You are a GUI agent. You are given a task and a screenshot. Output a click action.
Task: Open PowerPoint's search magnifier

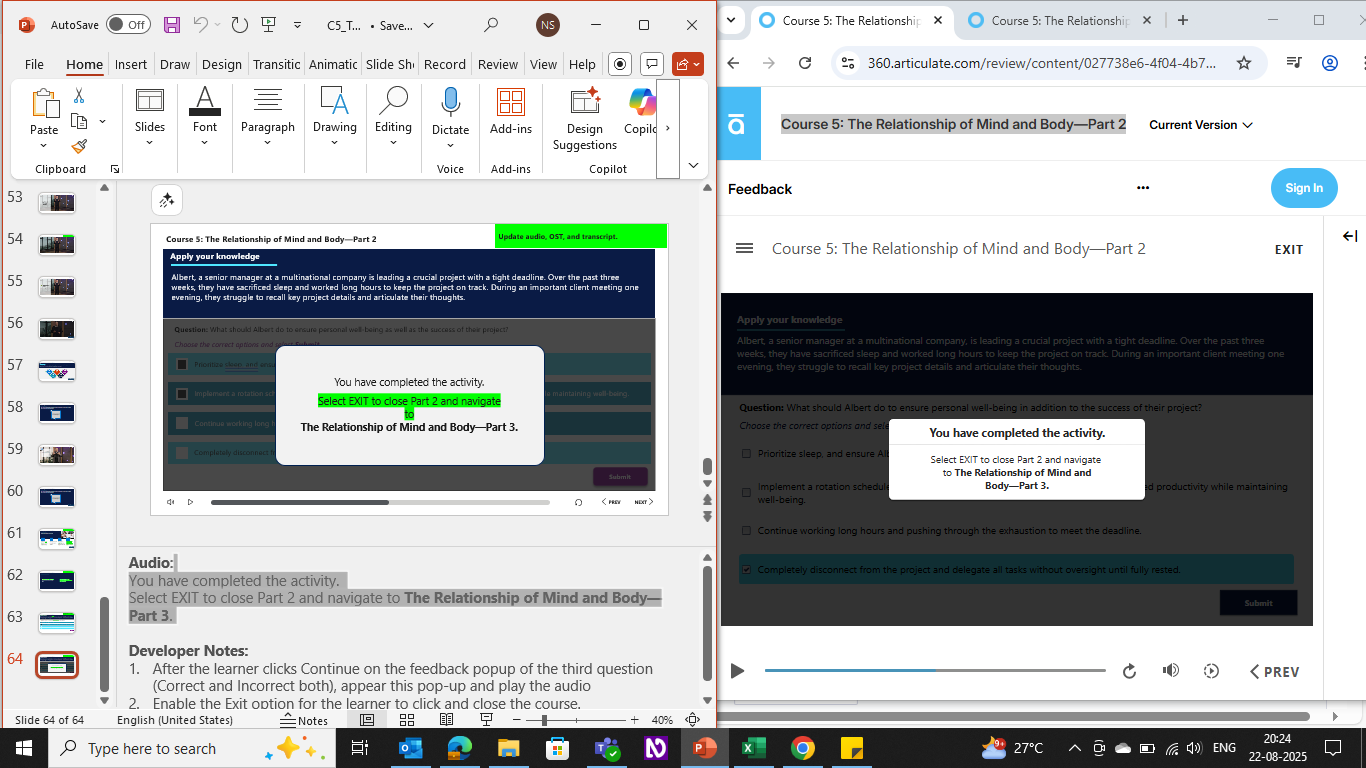[490, 25]
